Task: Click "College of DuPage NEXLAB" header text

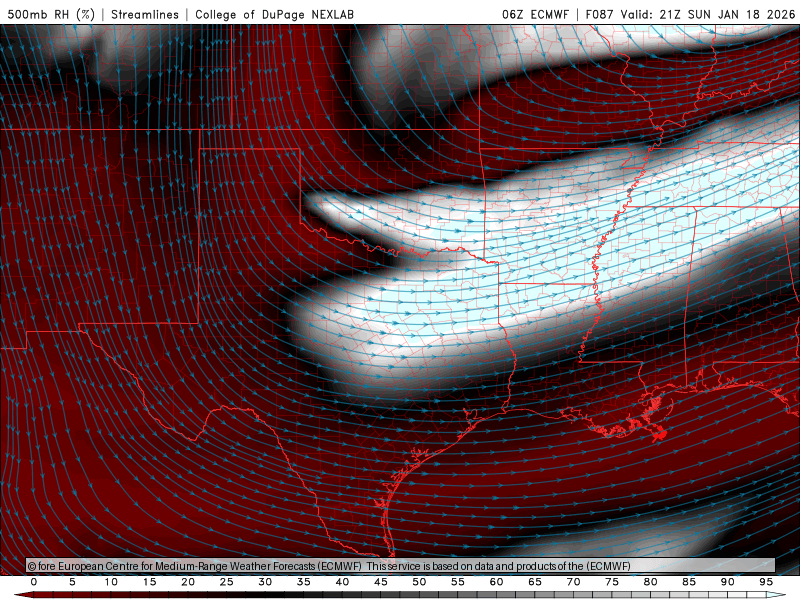Action: [274, 14]
